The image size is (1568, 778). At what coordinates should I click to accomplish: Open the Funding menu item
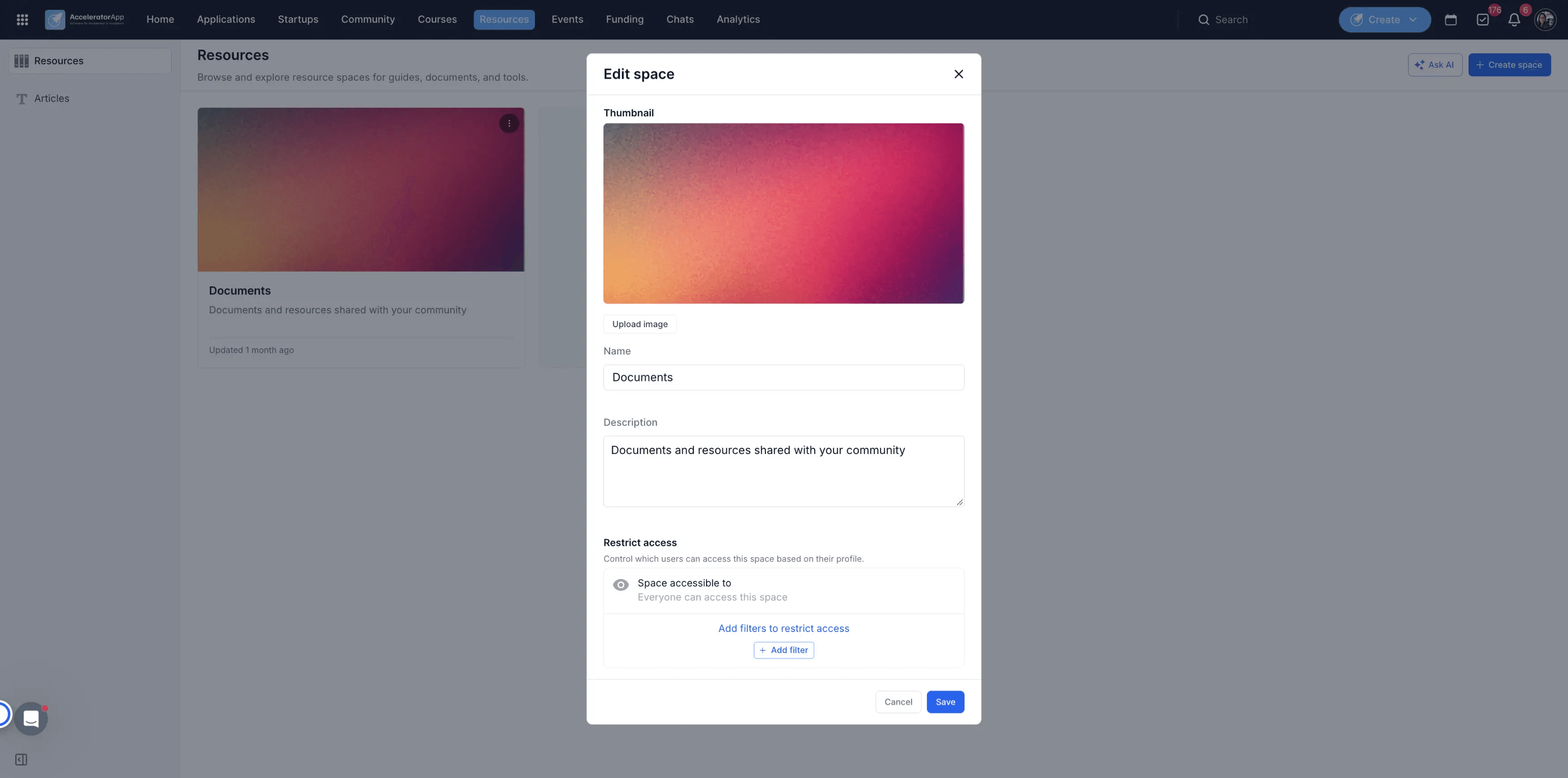(x=625, y=19)
